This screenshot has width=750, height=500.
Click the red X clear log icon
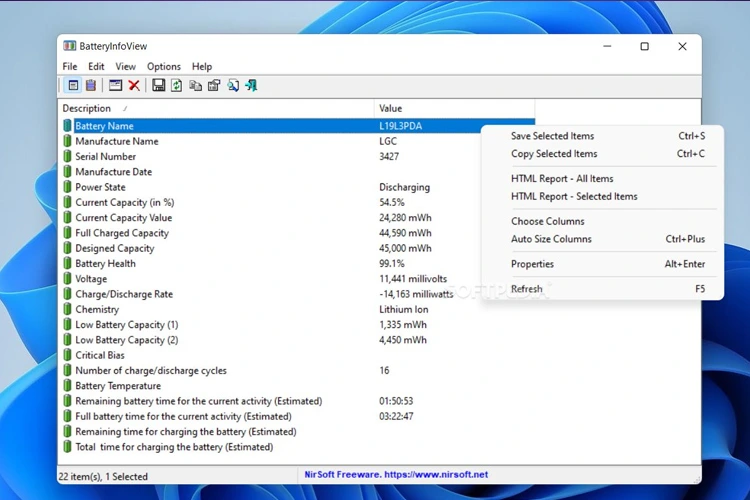134,86
